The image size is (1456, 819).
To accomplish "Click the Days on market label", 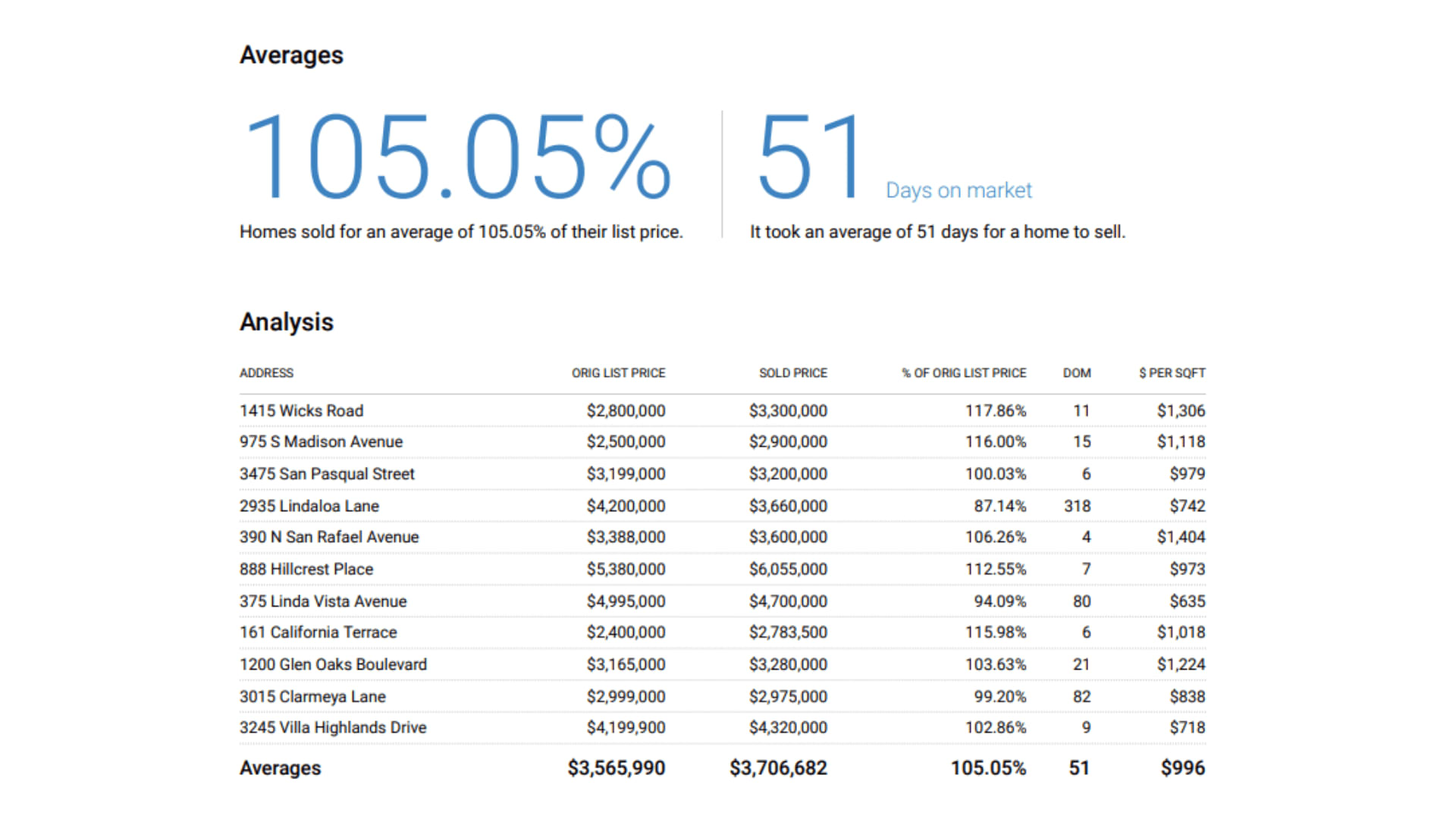I will (x=959, y=190).
